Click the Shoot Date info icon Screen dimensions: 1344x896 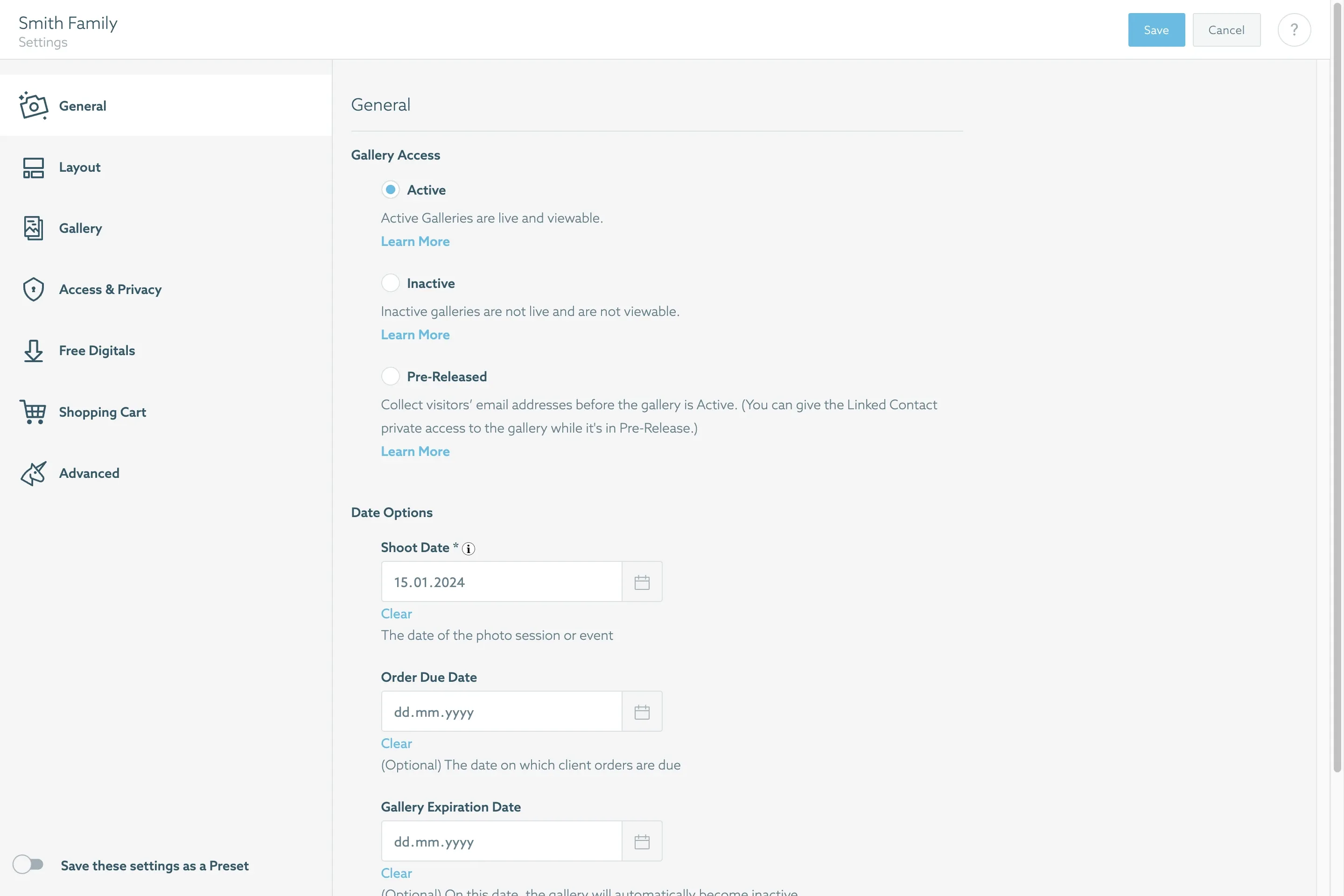pos(469,549)
